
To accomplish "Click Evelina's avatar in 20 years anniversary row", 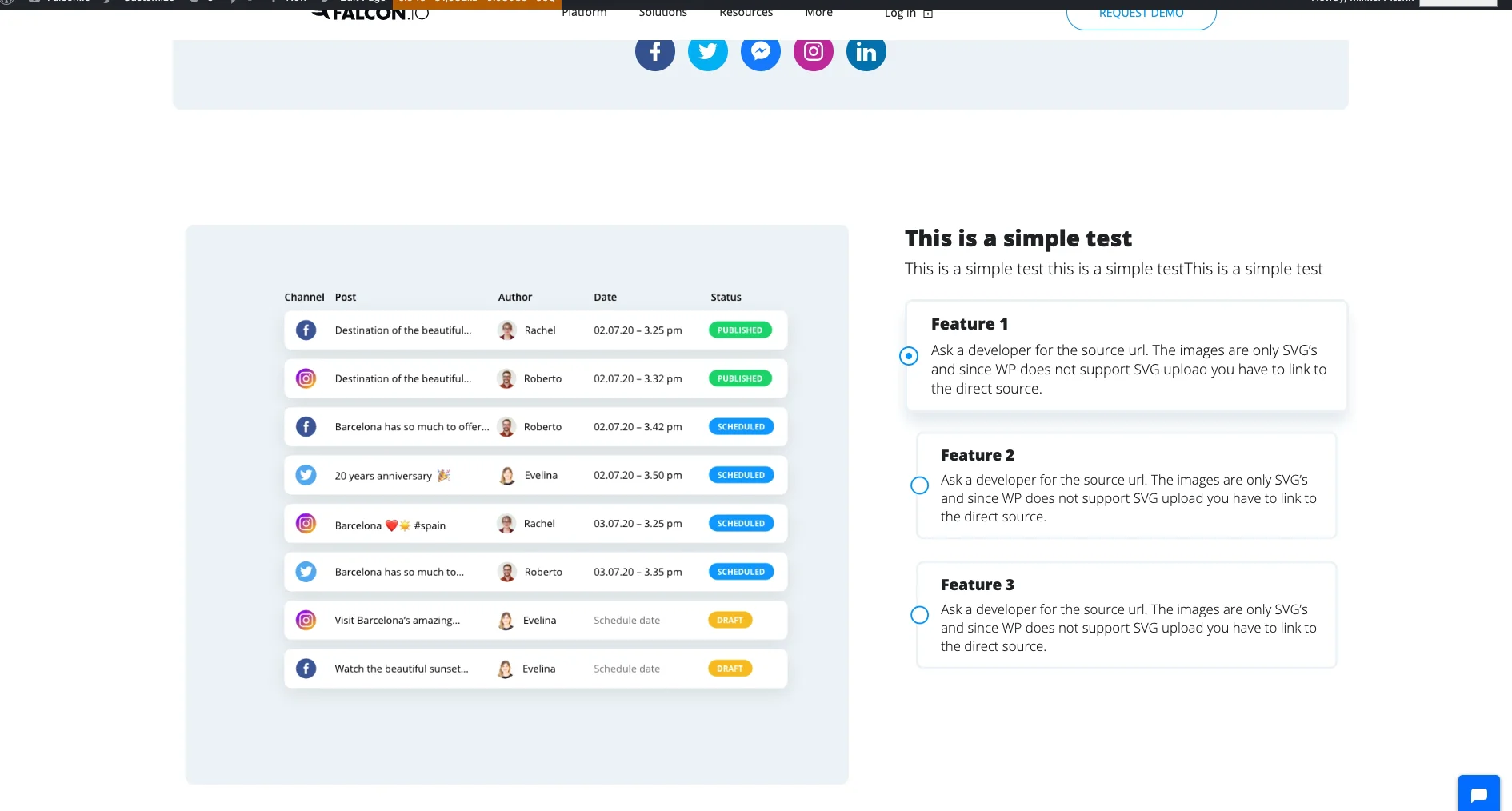I will [506, 475].
